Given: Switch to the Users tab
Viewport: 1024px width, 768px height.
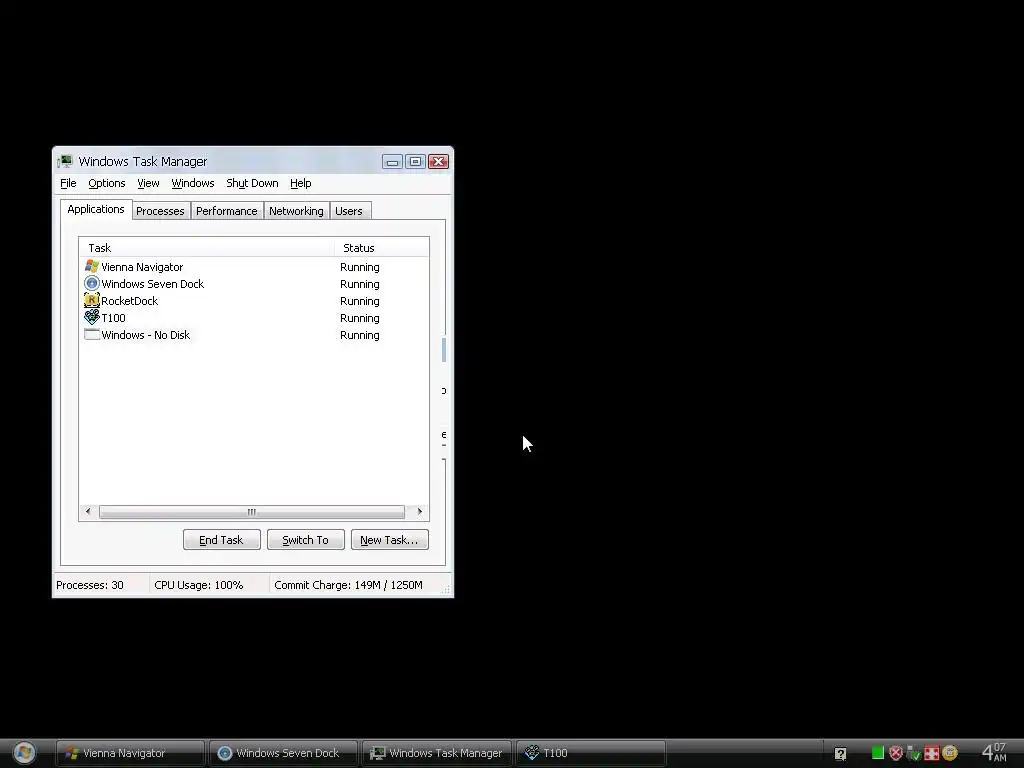Looking at the screenshot, I should (x=349, y=211).
